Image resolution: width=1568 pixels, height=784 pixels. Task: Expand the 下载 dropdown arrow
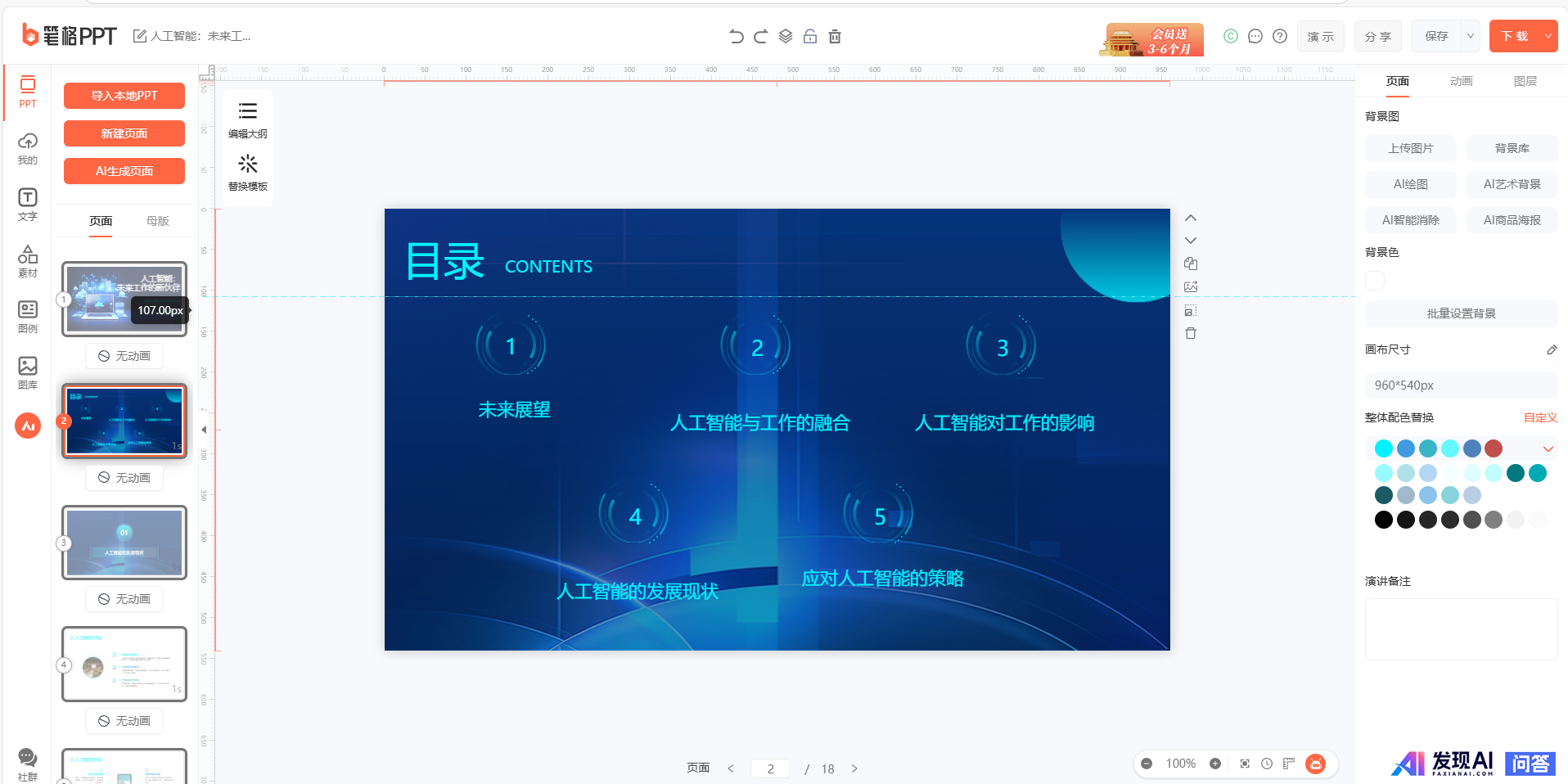point(1548,36)
